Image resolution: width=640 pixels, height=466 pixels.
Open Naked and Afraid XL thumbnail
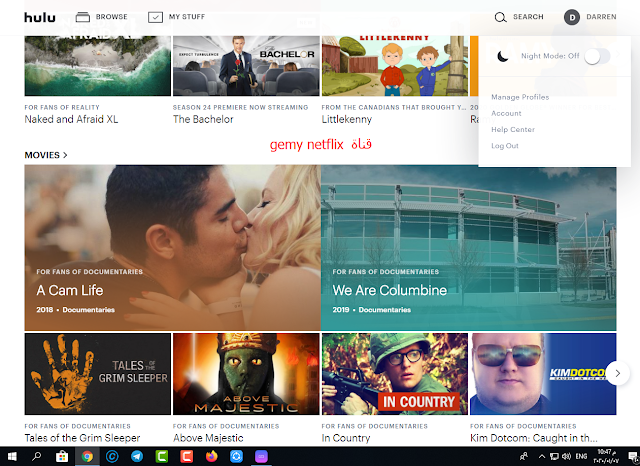98,66
